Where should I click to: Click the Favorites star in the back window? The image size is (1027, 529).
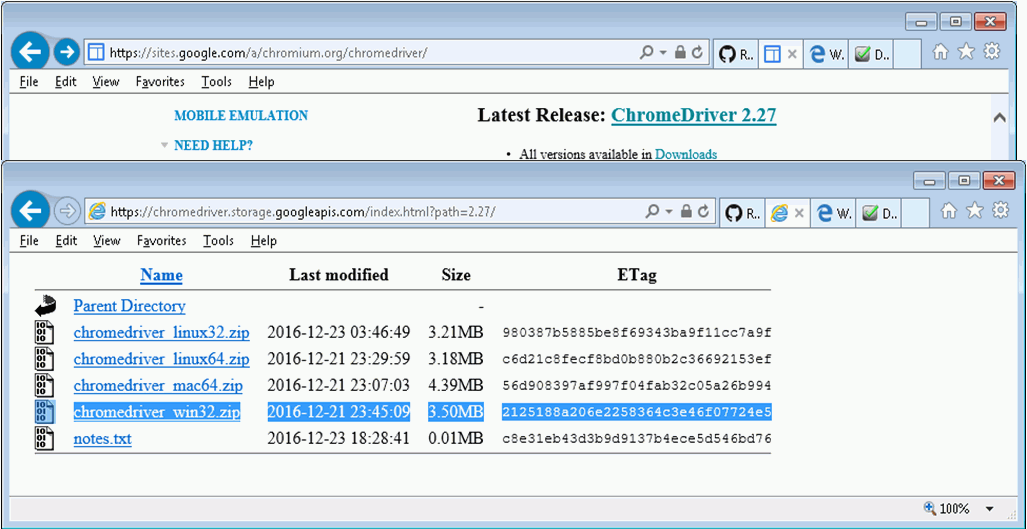point(966,52)
